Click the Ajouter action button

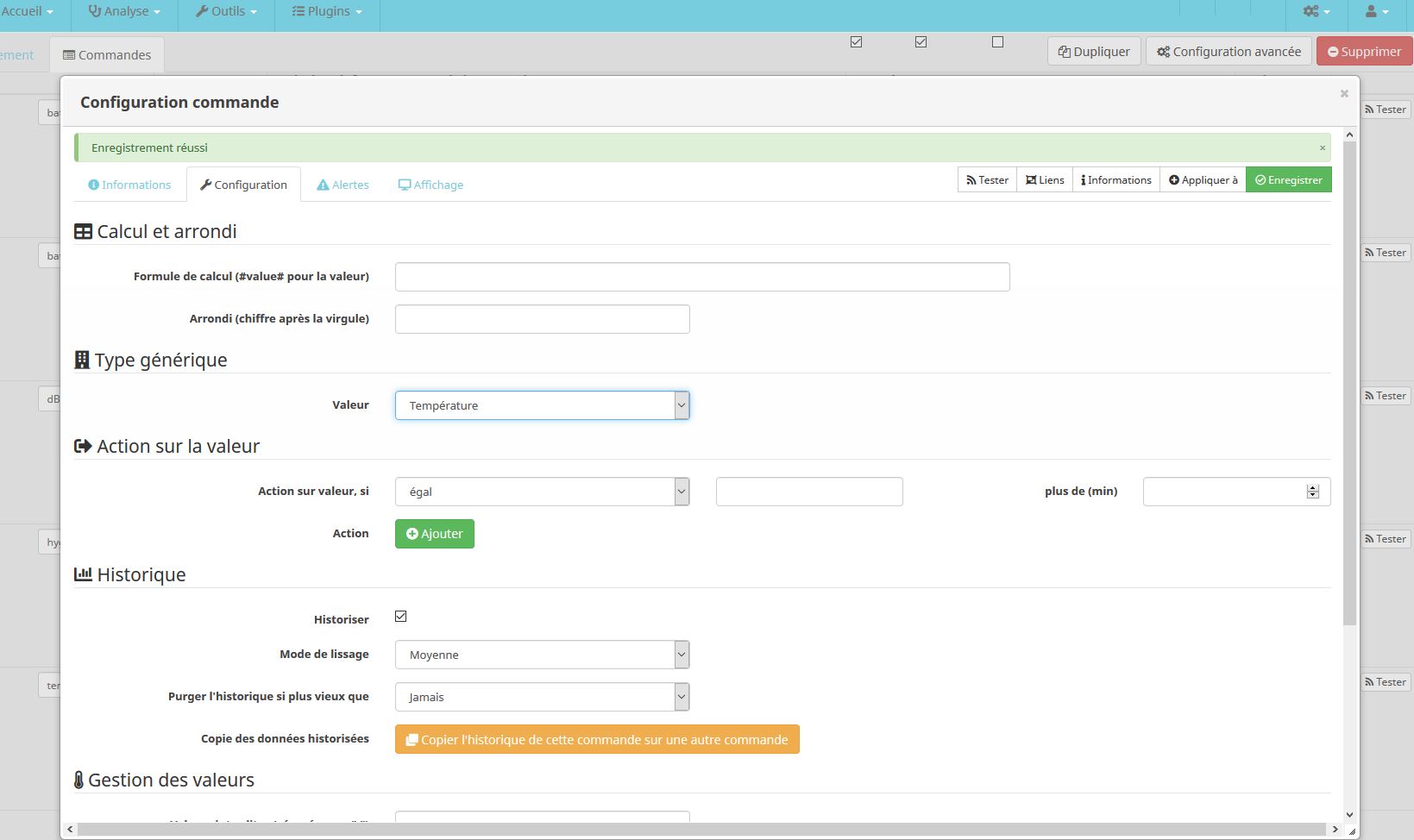coord(435,534)
